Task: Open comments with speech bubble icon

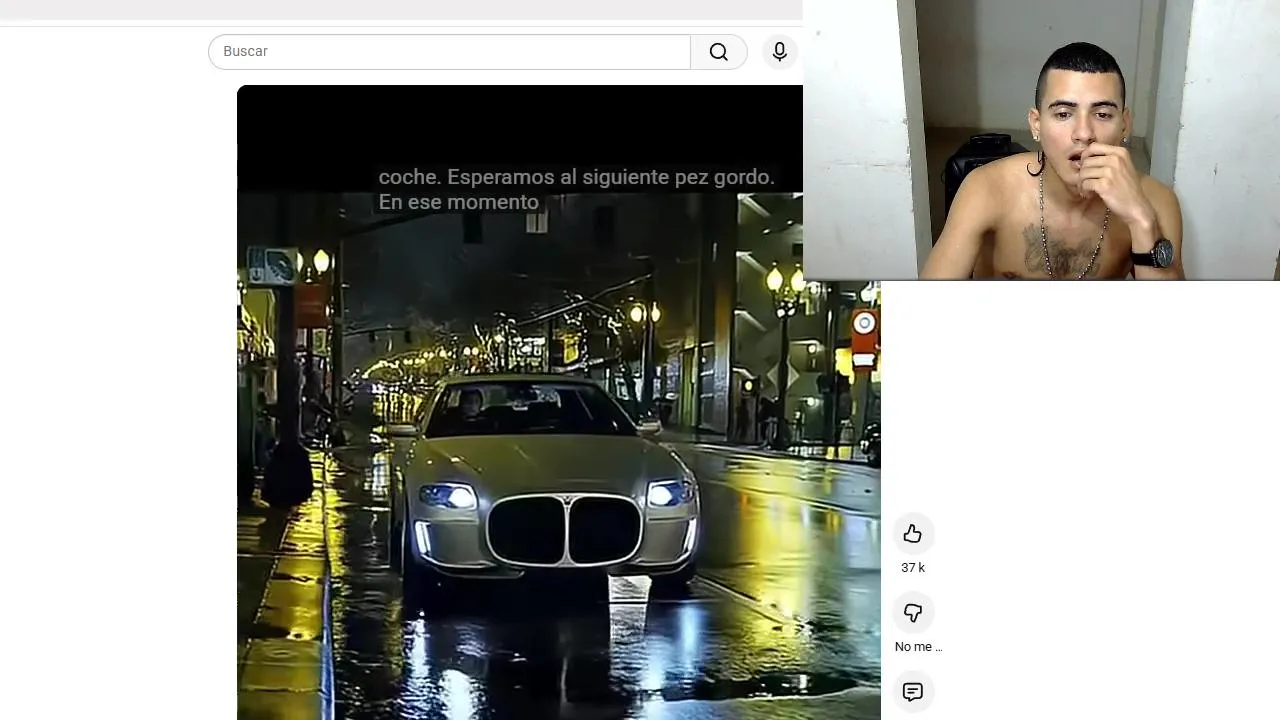Action: coord(913,692)
